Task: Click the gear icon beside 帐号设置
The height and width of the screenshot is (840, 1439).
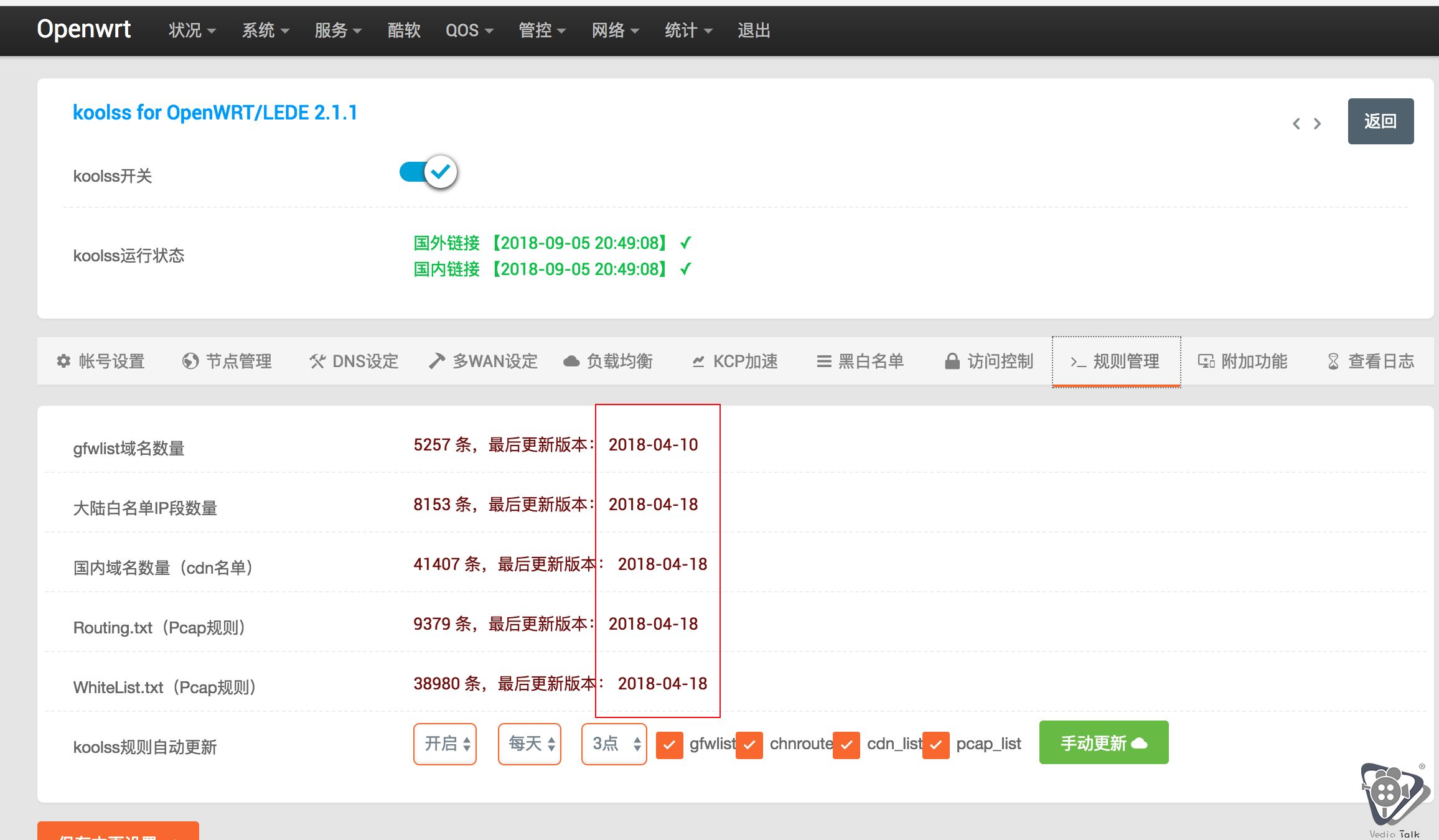Action: click(x=63, y=361)
